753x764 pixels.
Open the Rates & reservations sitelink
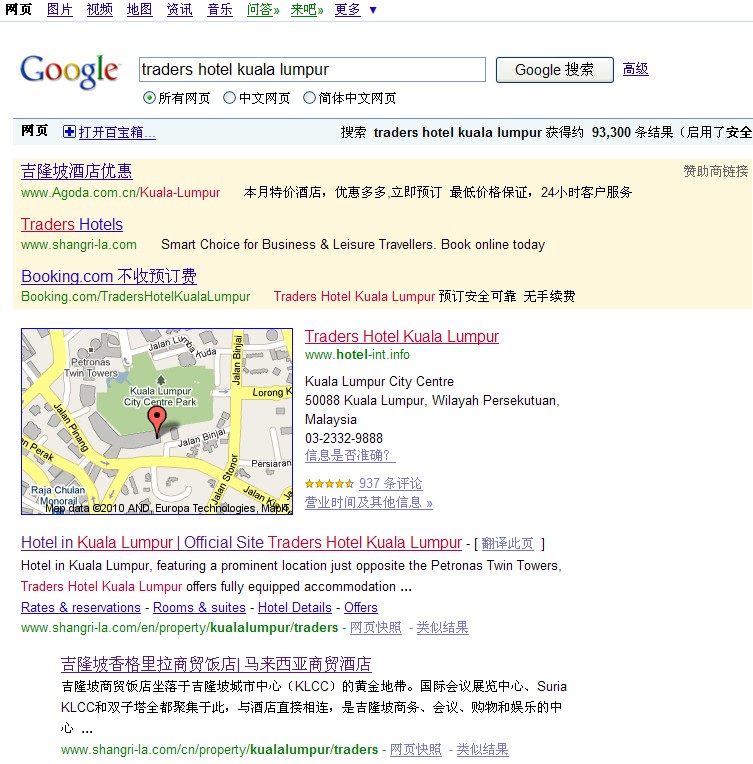coord(80,608)
